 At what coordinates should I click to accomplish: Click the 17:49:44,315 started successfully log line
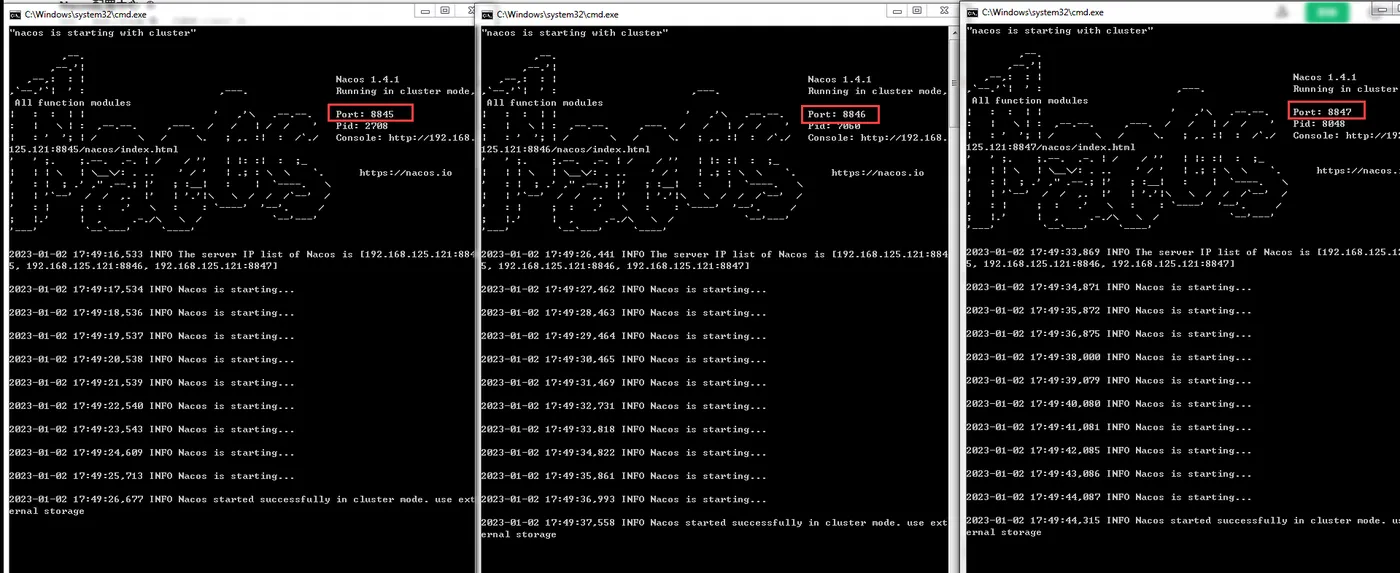click(1182, 526)
